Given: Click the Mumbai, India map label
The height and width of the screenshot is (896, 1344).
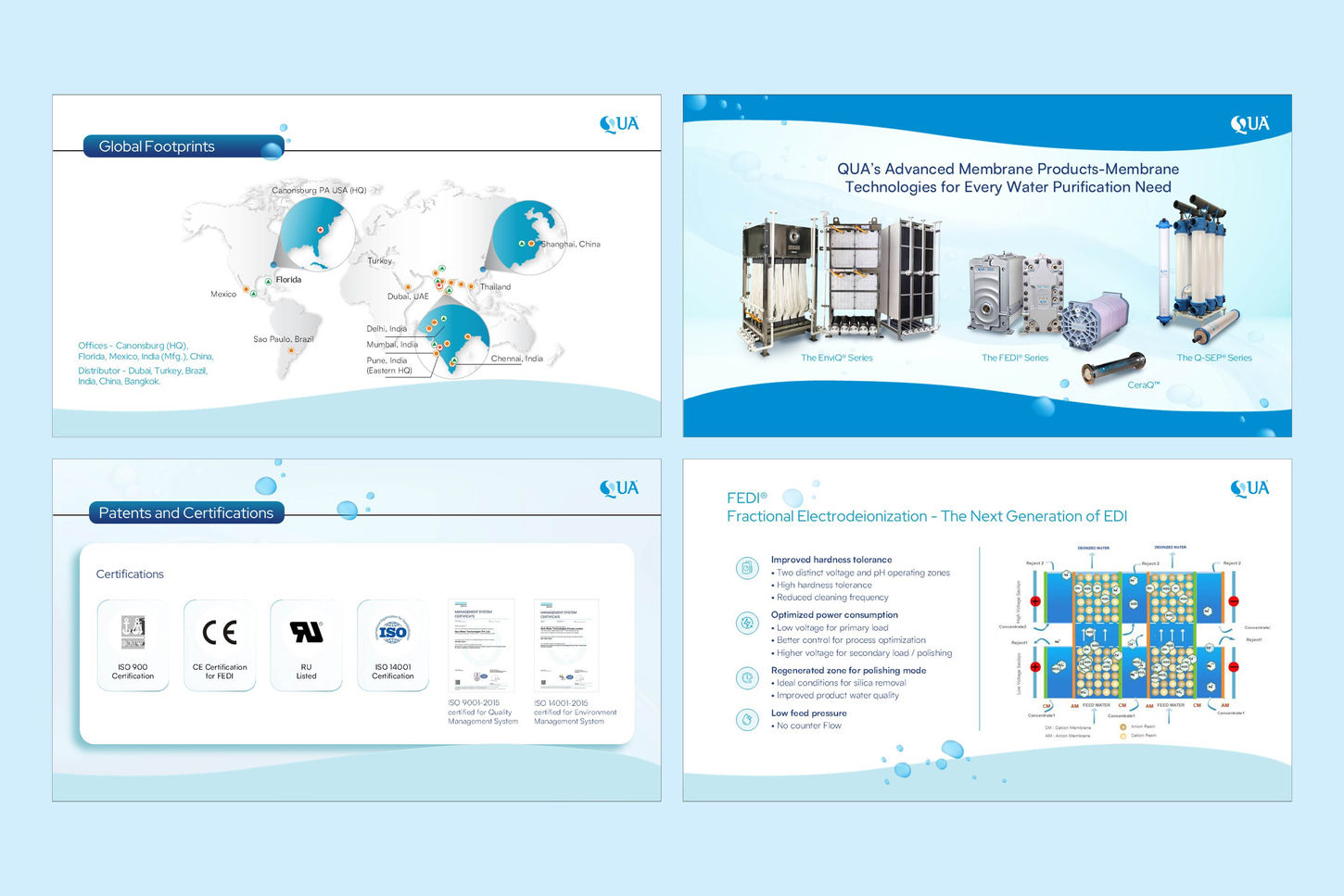Looking at the screenshot, I should (392, 345).
